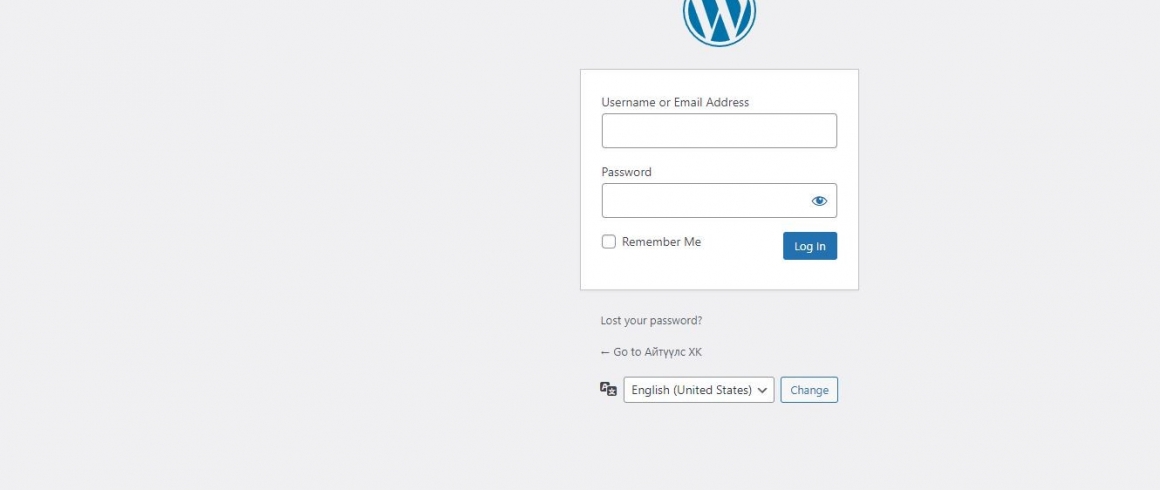Click the WordPress logo
1160x490 pixels.
[719, 22]
